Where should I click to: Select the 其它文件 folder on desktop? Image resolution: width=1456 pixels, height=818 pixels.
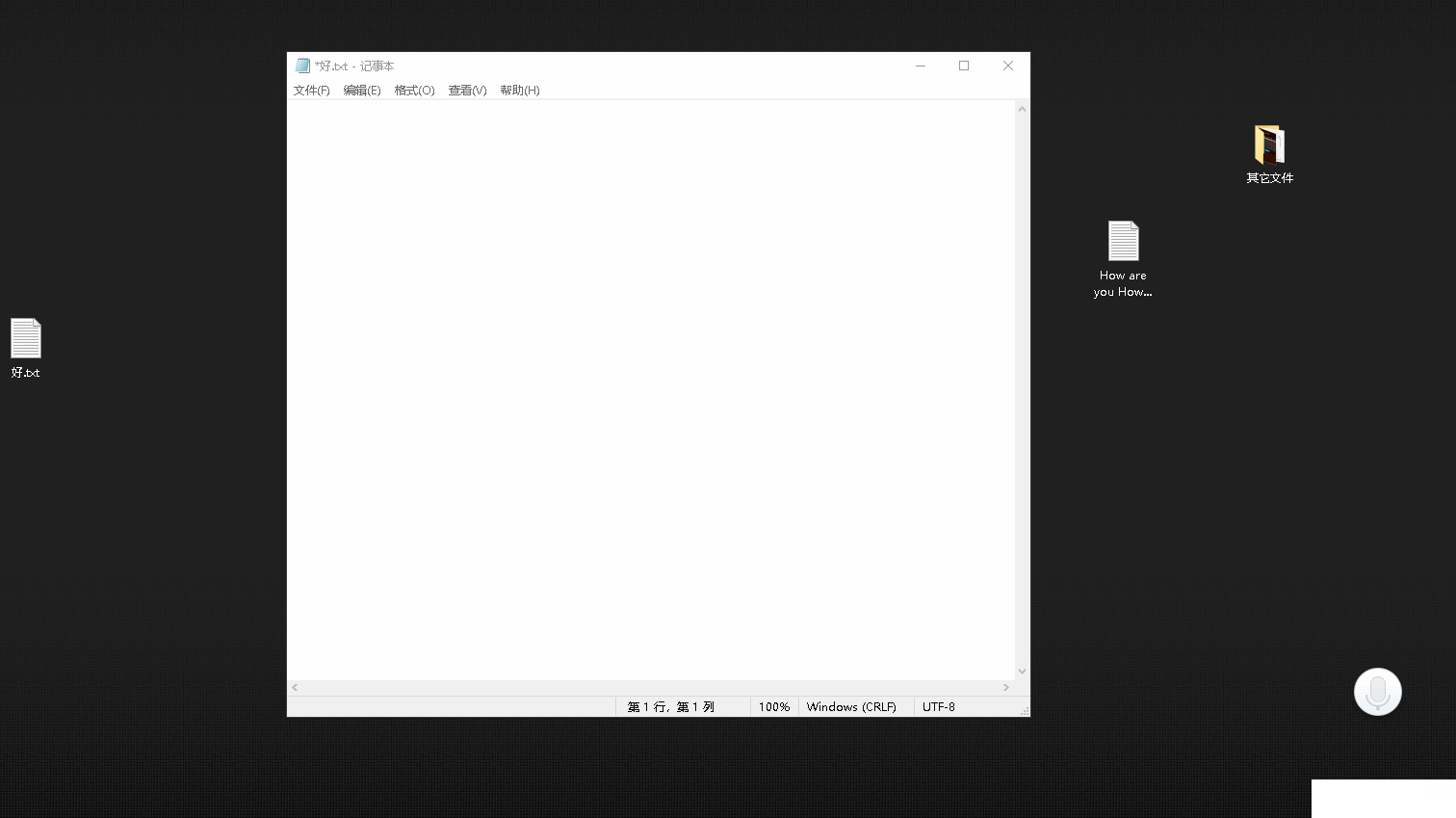tap(1269, 154)
